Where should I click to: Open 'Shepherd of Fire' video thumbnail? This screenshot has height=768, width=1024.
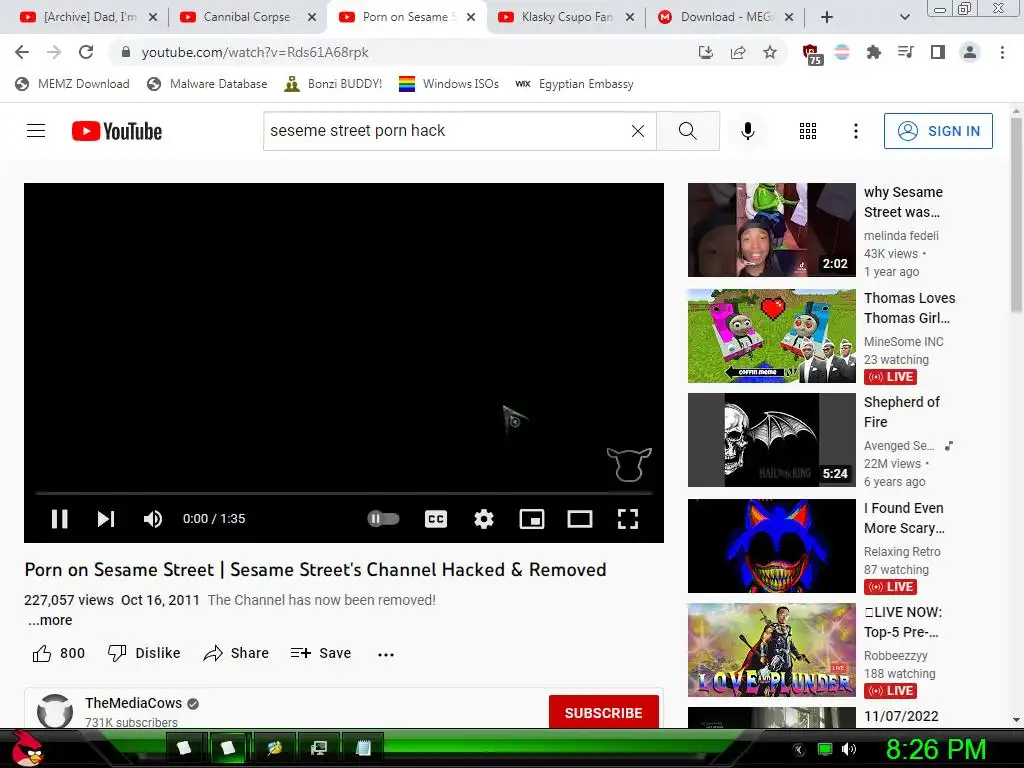click(x=771, y=440)
